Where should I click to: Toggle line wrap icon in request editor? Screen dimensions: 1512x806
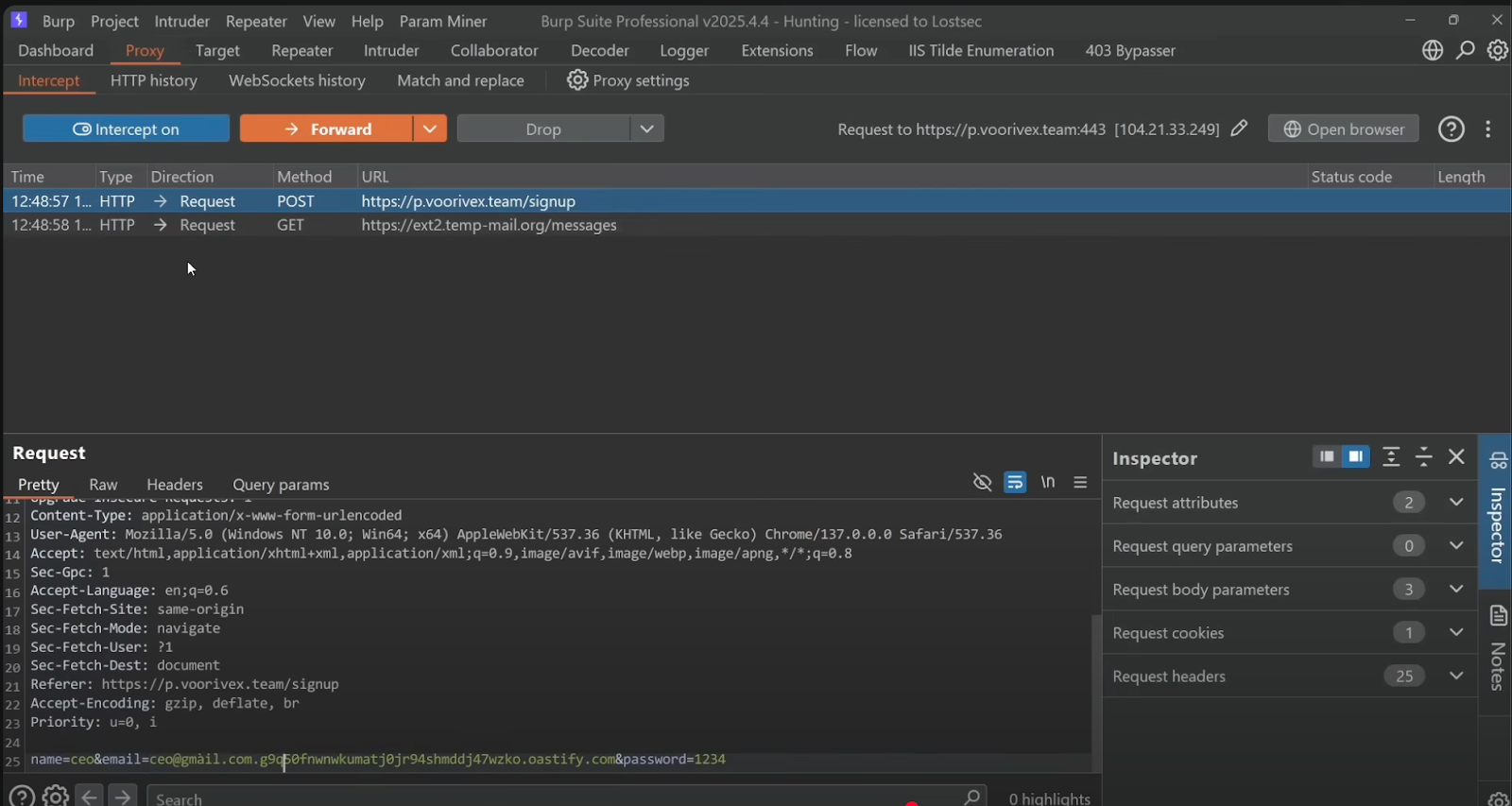click(1015, 482)
